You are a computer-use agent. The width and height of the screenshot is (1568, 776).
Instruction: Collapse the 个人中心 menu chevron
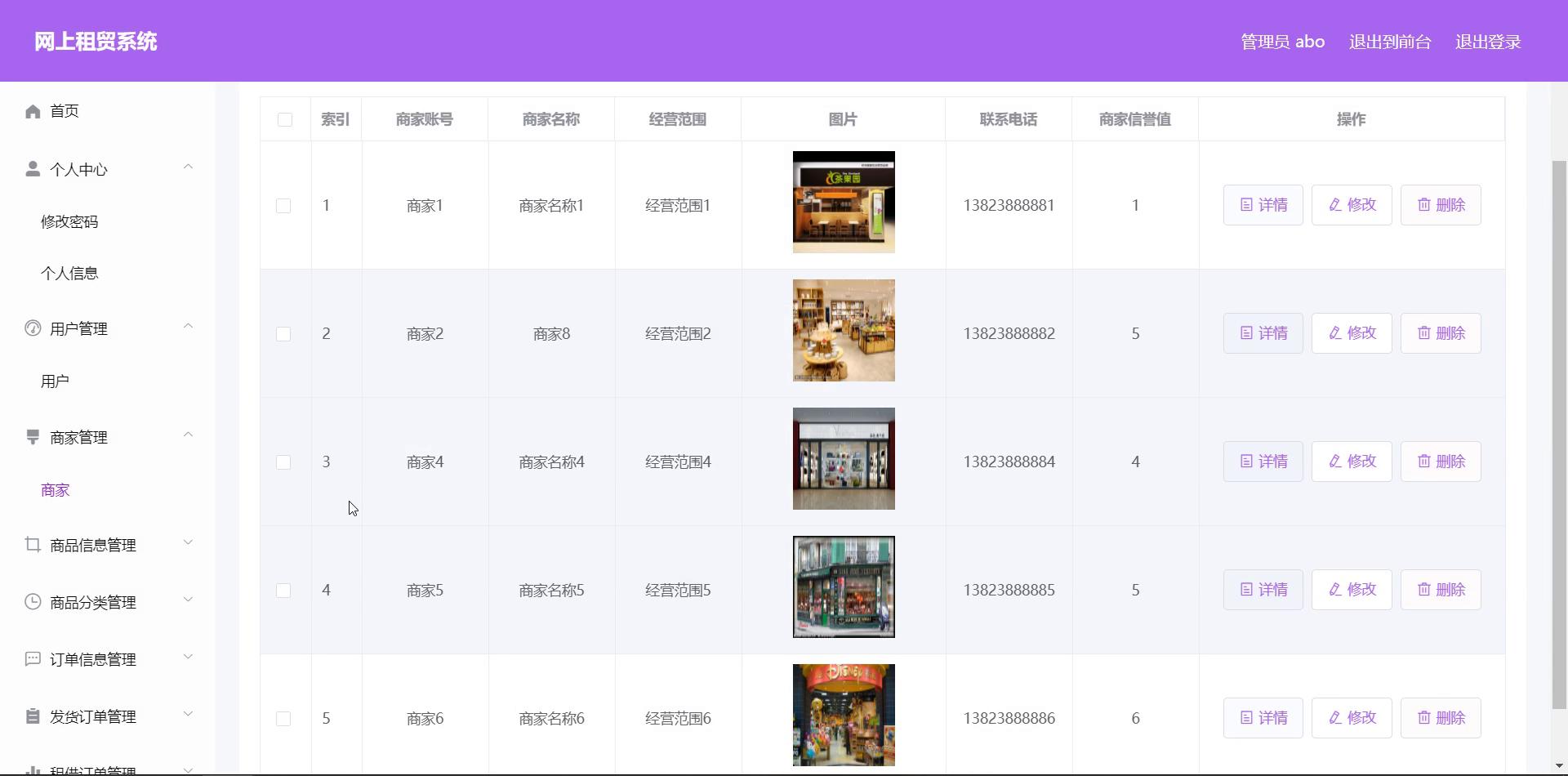pyautogui.click(x=188, y=167)
